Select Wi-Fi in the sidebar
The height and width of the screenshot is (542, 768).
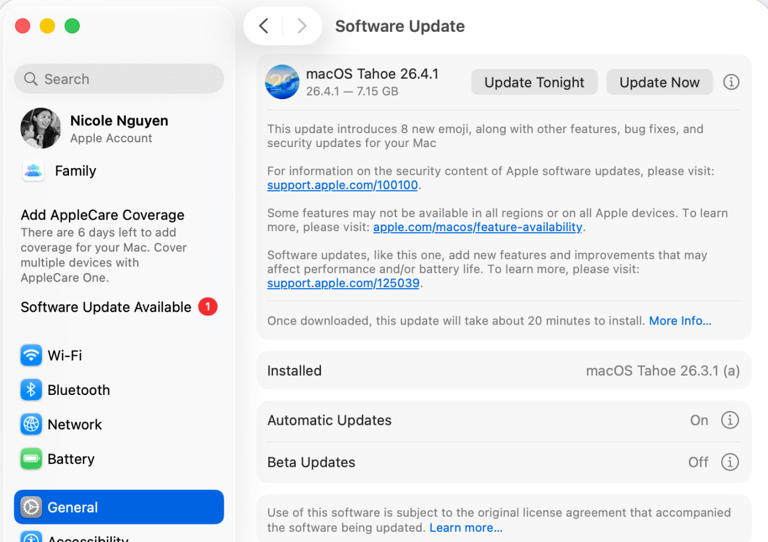point(119,355)
